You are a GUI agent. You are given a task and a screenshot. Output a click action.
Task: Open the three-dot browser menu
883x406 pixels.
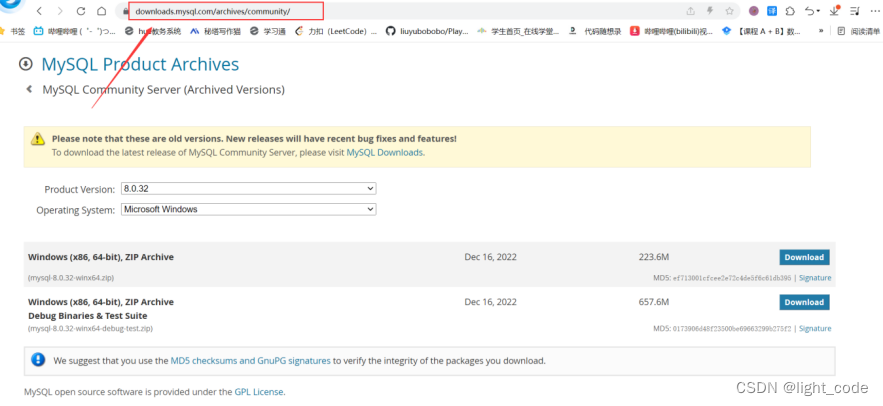874,11
